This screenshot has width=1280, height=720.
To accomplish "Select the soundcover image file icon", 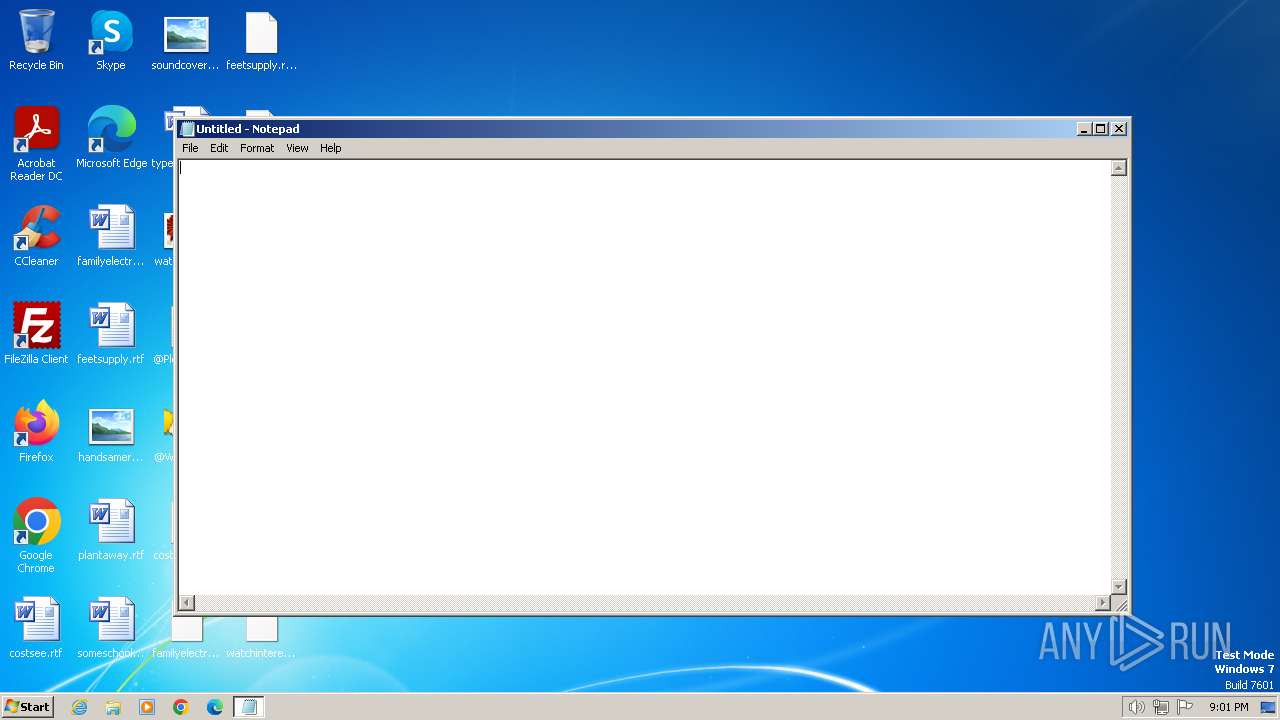I will pyautogui.click(x=186, y=41).
